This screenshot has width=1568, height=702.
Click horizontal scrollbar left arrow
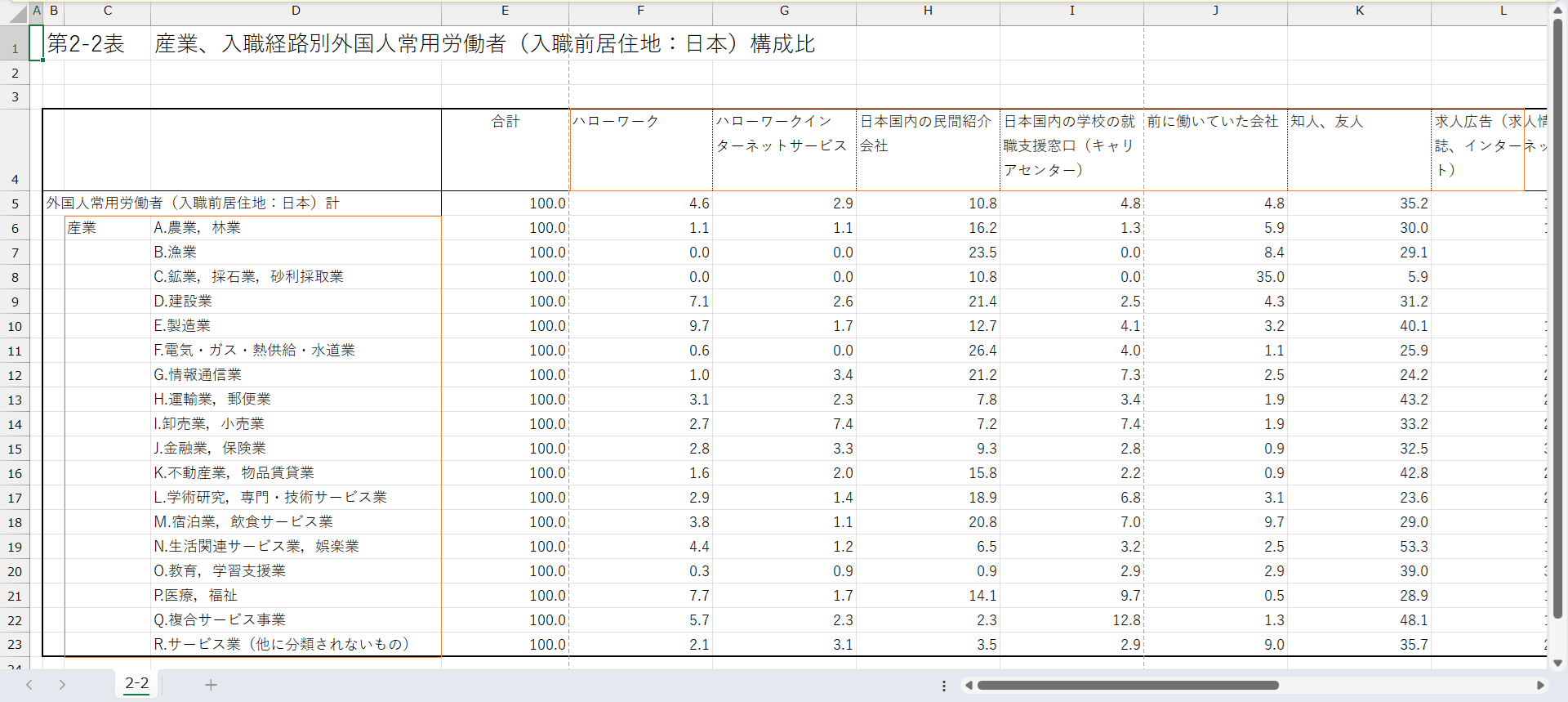coord(969,686)
